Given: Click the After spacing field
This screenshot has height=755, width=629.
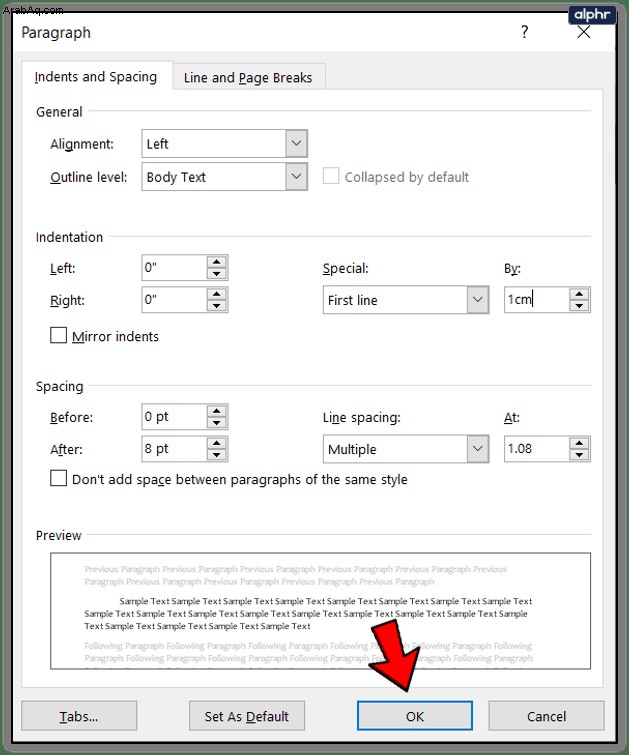Looking at the screenshot, I should click(174, 449).
